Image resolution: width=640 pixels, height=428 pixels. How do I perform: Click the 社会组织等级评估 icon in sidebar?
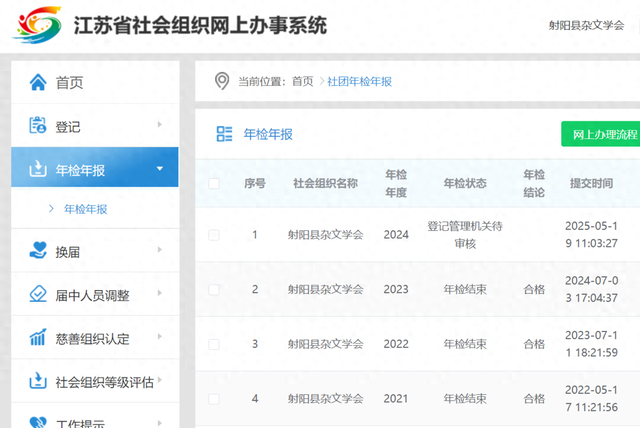pos(38,381)
